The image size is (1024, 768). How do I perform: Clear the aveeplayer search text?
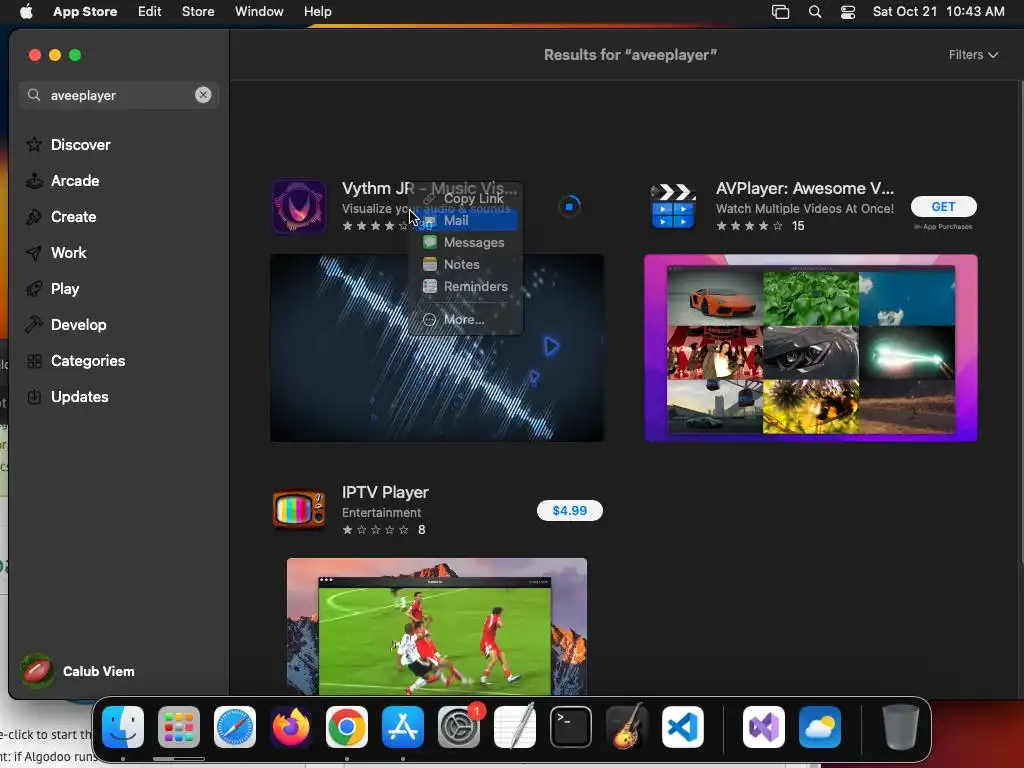[x=203, y=95]
